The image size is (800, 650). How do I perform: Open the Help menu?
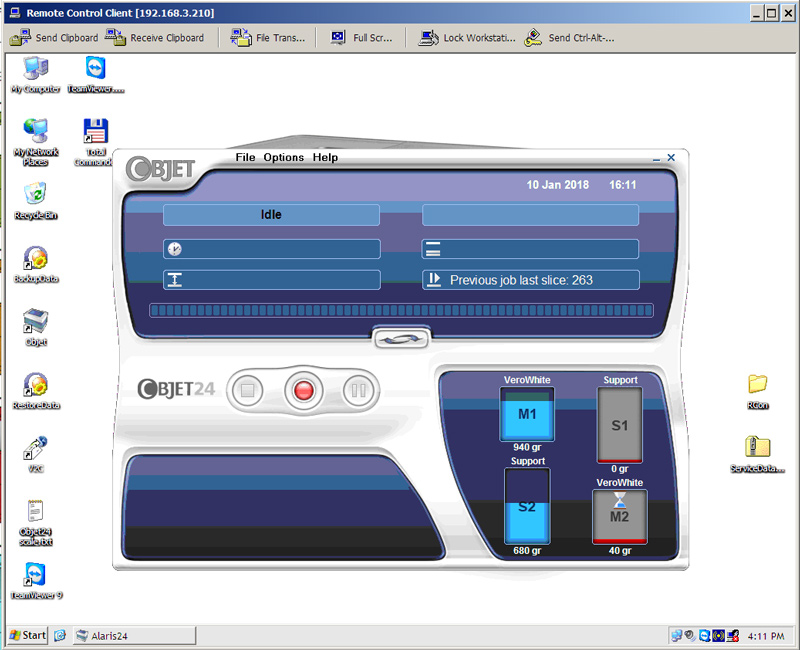point(325,157)
